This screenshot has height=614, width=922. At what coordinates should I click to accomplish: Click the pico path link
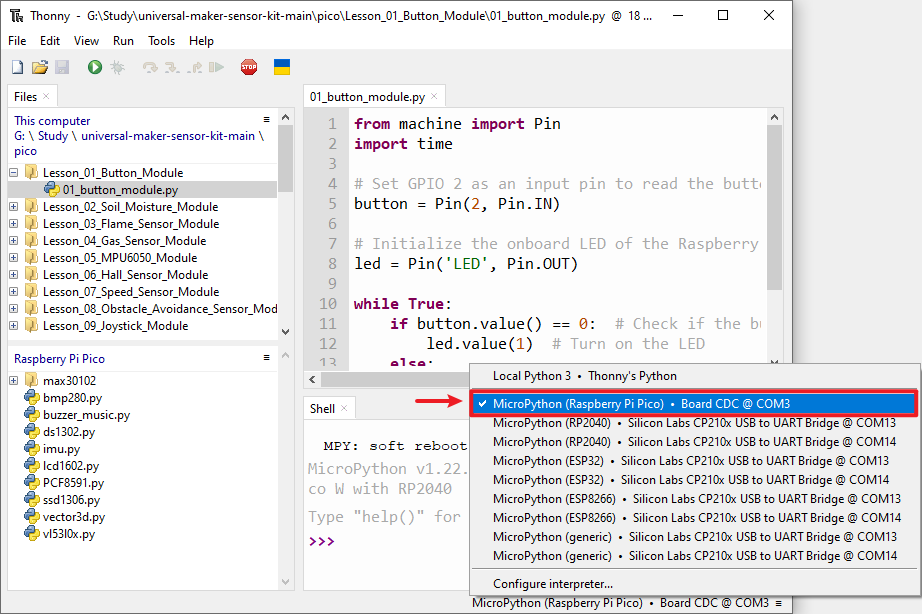pyautogui.click(x=25, y=151)
